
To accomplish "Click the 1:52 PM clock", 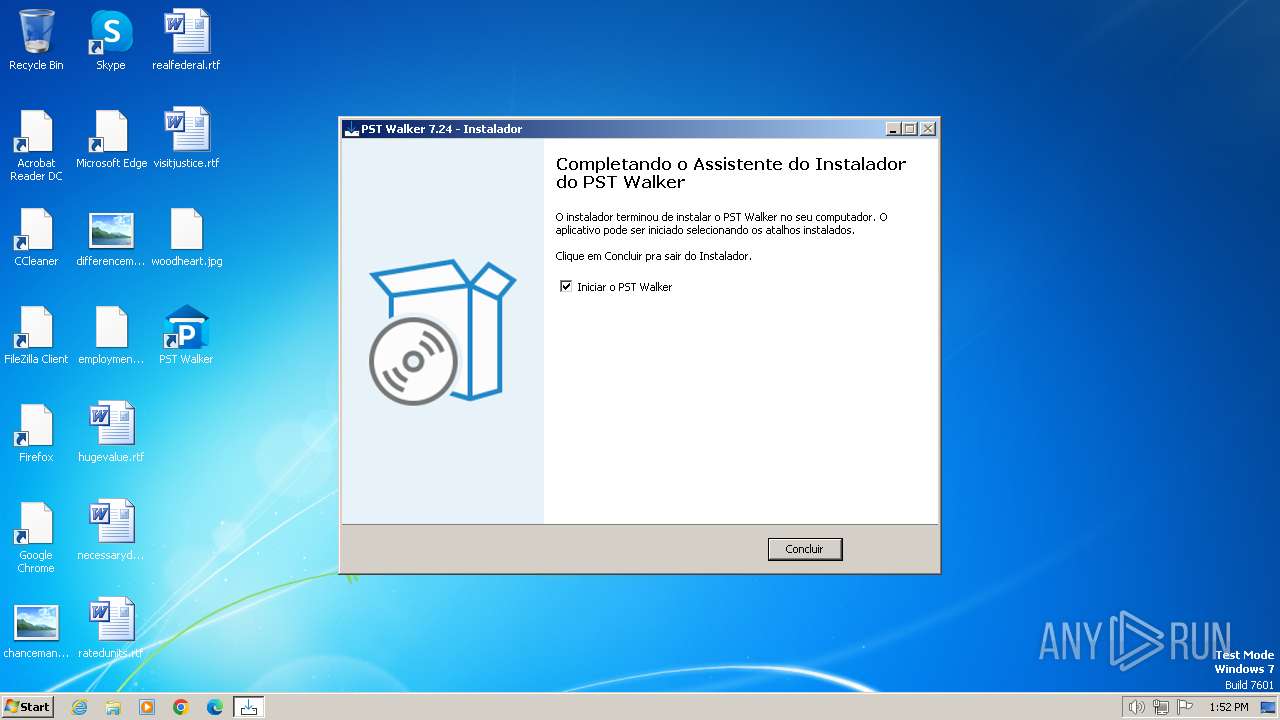I will click(1229, 707).
